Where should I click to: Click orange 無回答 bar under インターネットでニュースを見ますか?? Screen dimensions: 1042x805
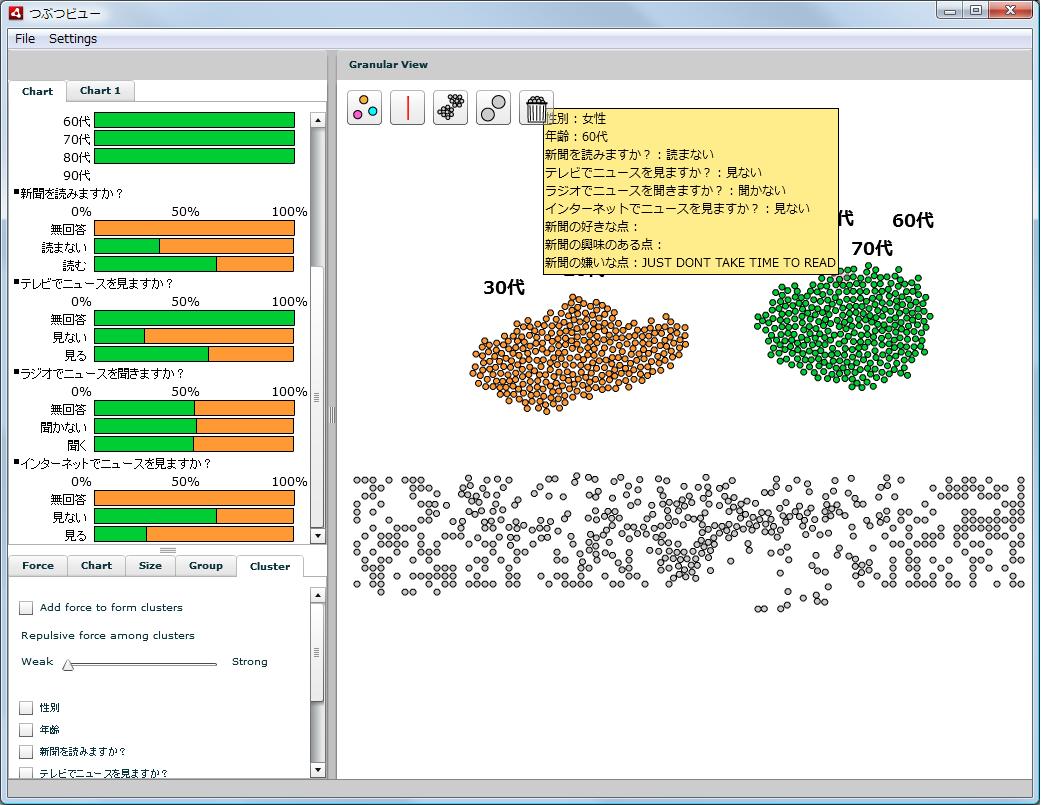pos(195,499)
